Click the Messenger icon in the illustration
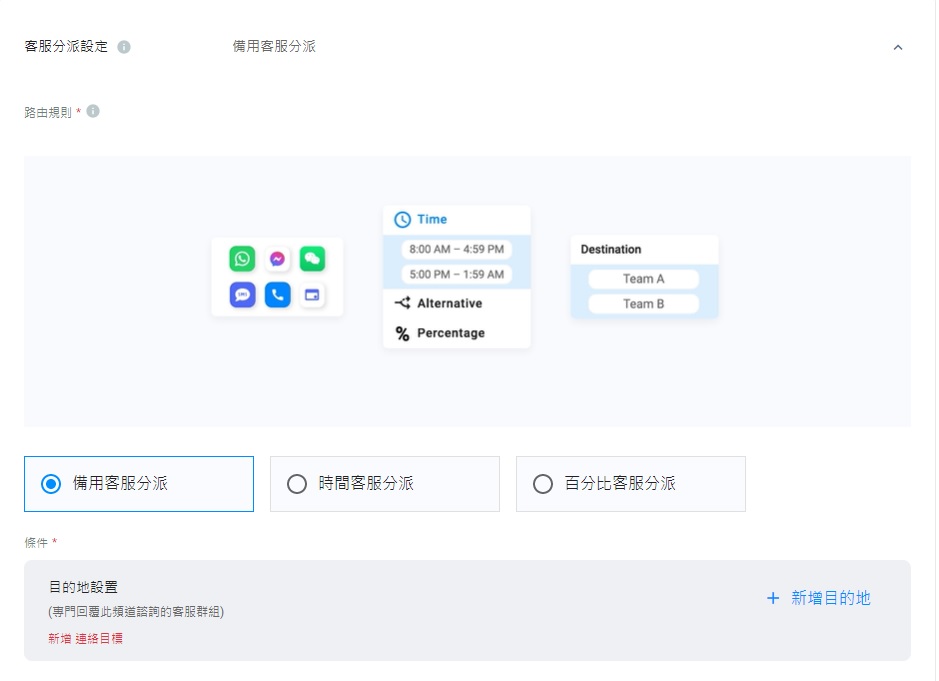The width and height of the screenshot is (939, 681). pos(277,259)
